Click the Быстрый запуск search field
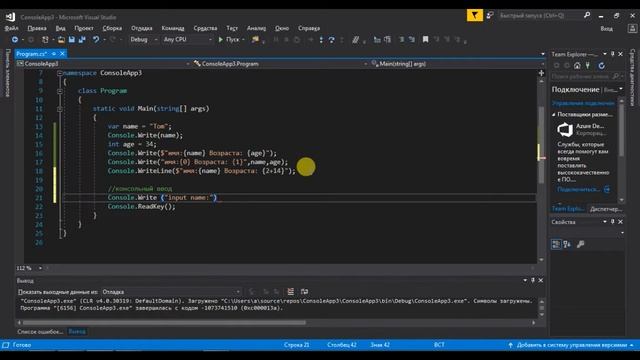The width and height of the screenshot is (640, 360). click(540, 15)
